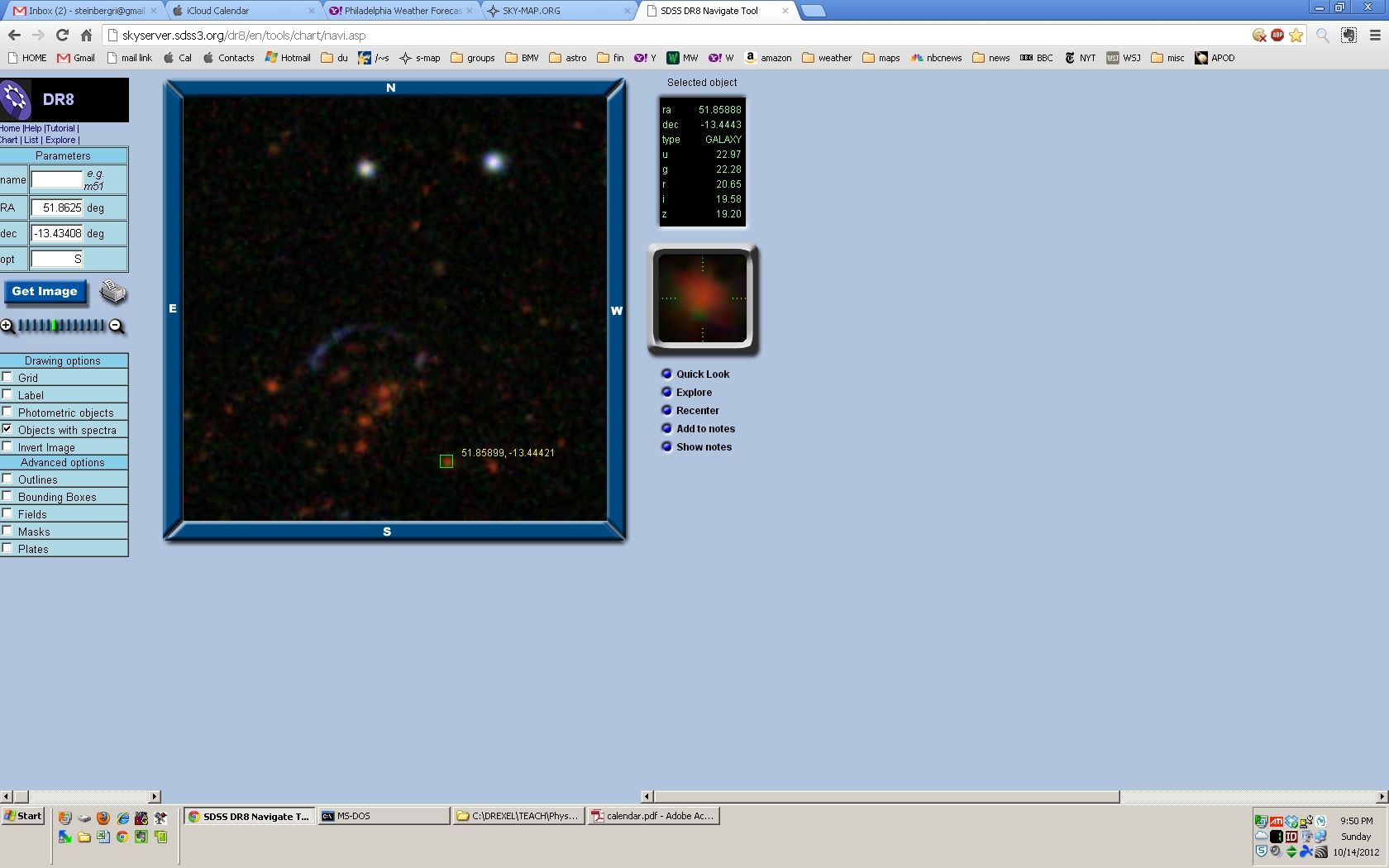Click the browser back arrow

[x=14, y=35]
